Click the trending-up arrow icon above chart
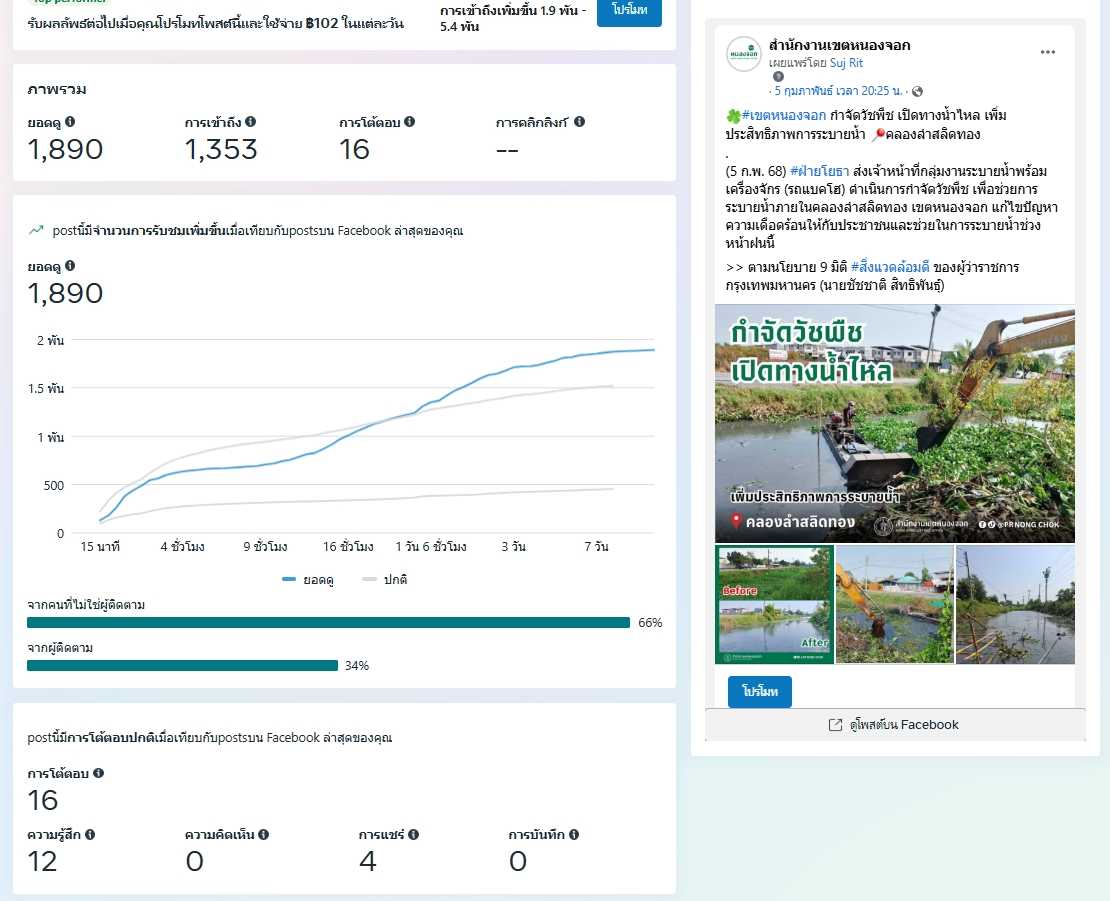 (x=36, y=230)
